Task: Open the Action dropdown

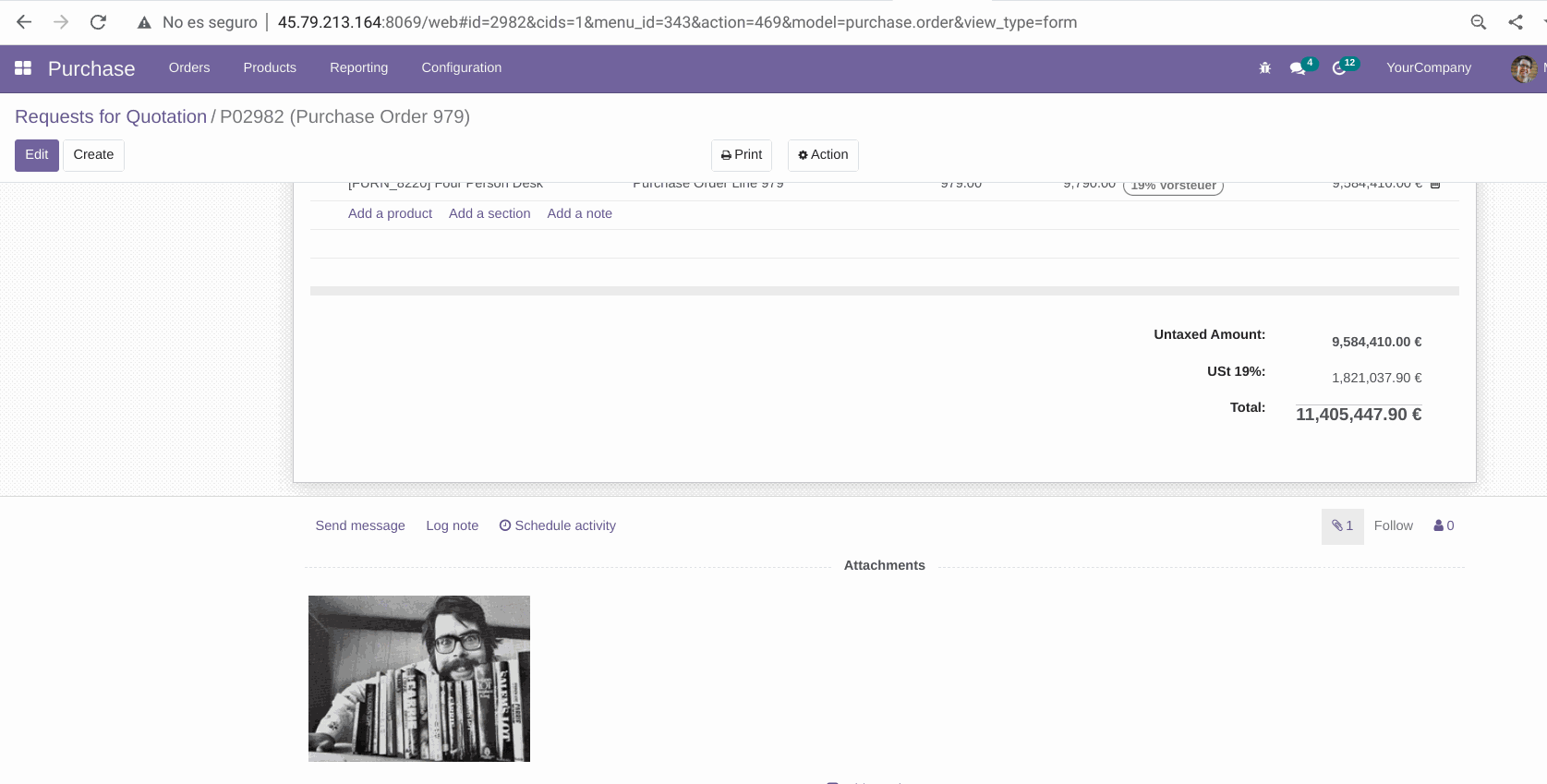Action: click(x=823, y=155)
